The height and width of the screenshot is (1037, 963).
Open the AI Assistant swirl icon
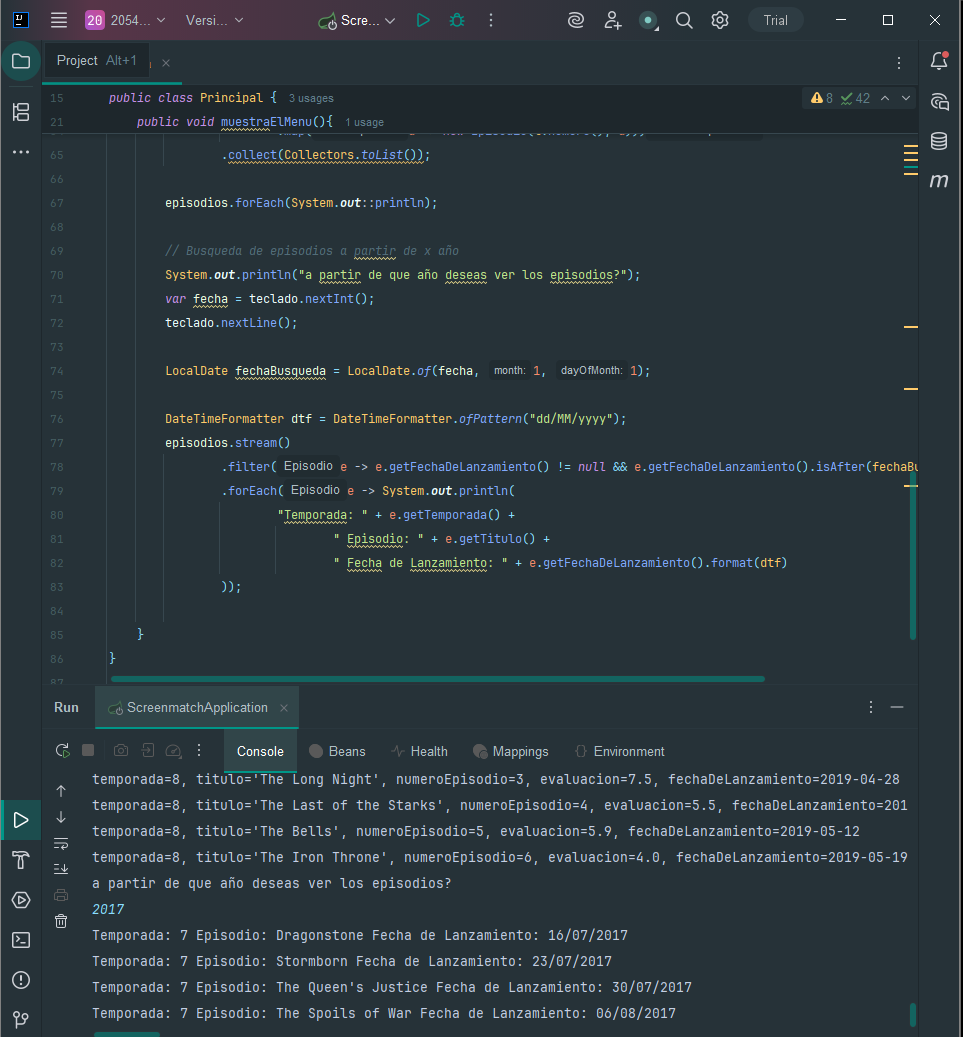tap(576, 21)
